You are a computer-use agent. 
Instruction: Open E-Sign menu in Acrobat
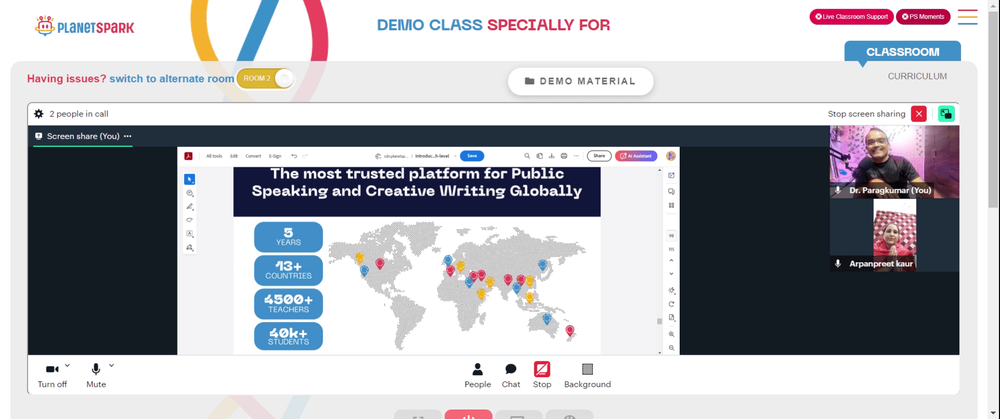coord(275,156)
